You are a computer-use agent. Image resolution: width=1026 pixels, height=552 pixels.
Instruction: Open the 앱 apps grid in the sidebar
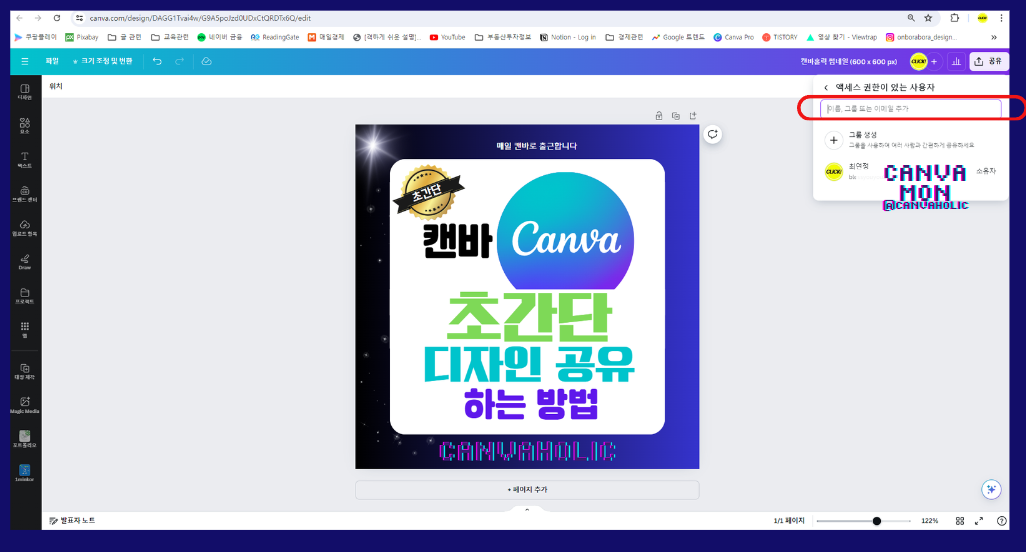coord(25,330)
